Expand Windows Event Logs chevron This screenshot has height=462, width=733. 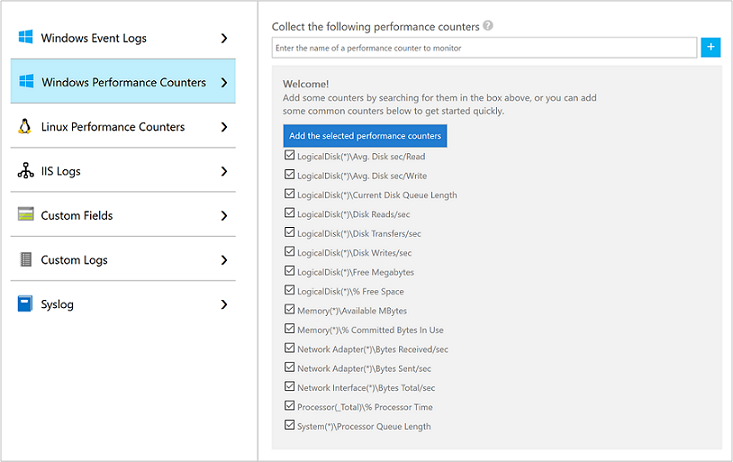coord(224,38)
